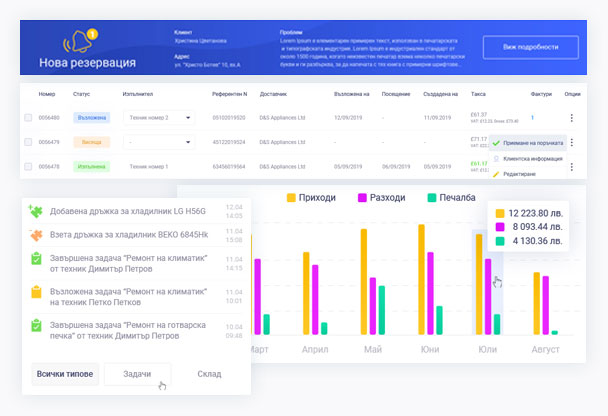The image size is (608, 416).
Task: Switch to Всички типове filter tab
Action: click(65, 374)
